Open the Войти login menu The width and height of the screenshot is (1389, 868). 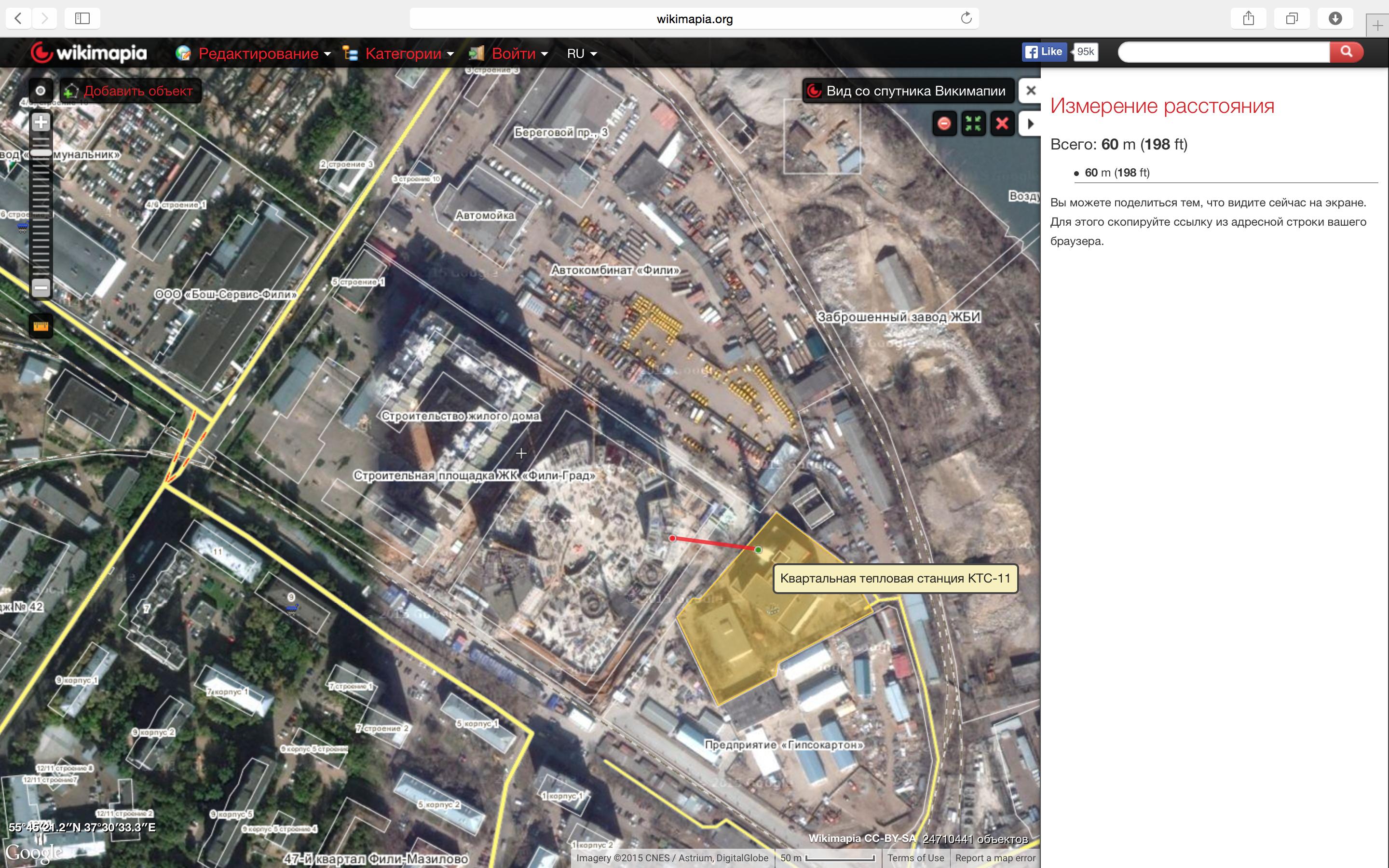coord(513,54)
